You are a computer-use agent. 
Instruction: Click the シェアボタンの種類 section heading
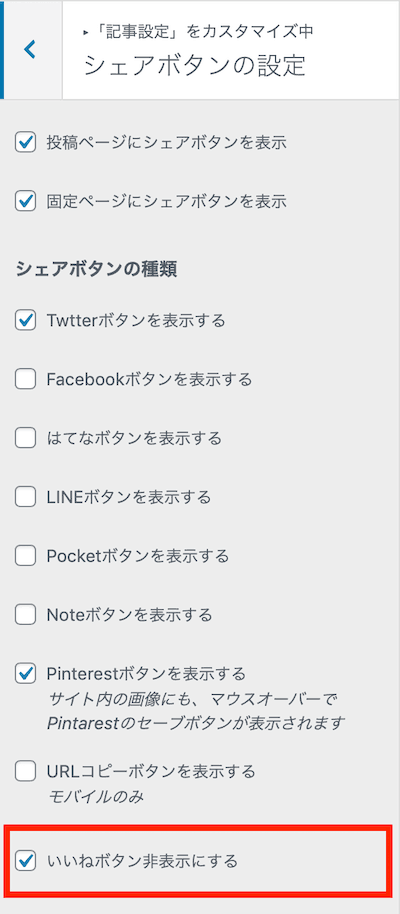[97, 269]
